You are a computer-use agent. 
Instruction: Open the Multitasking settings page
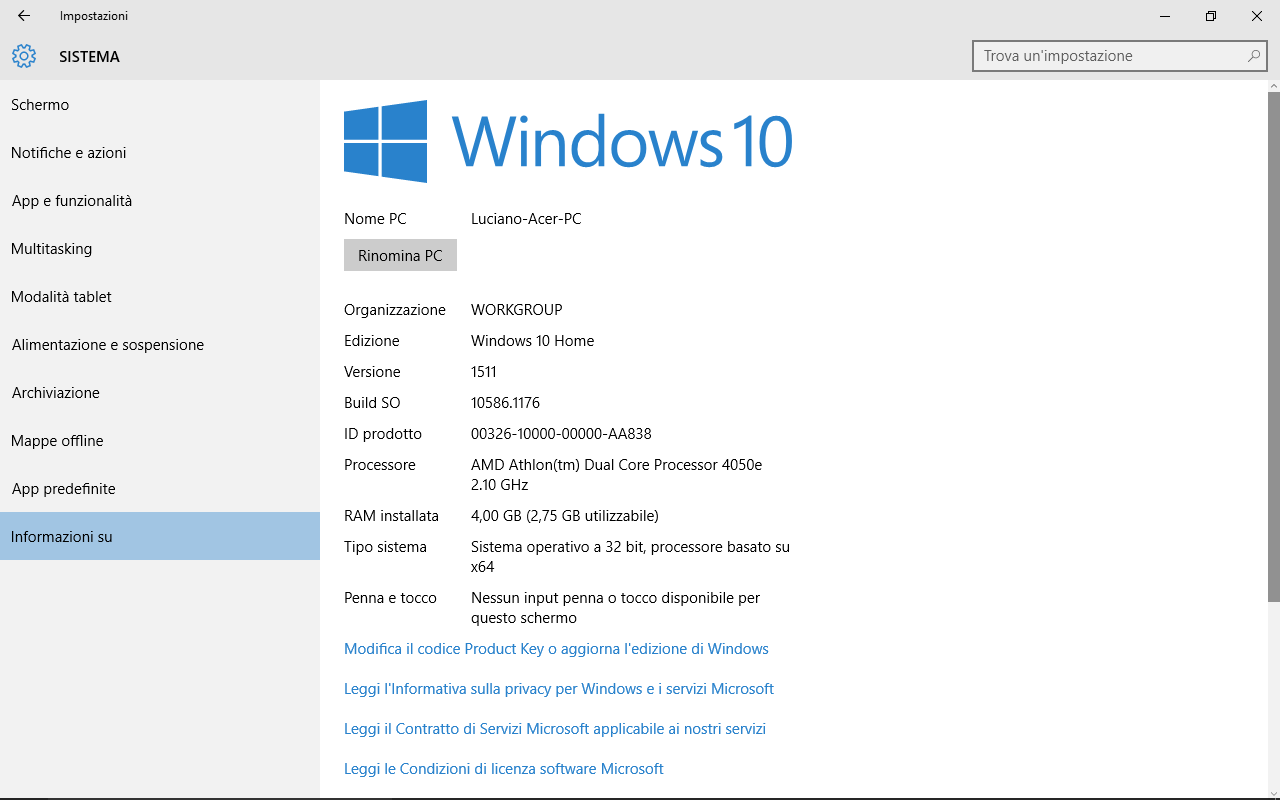click(x=51, y=249)
